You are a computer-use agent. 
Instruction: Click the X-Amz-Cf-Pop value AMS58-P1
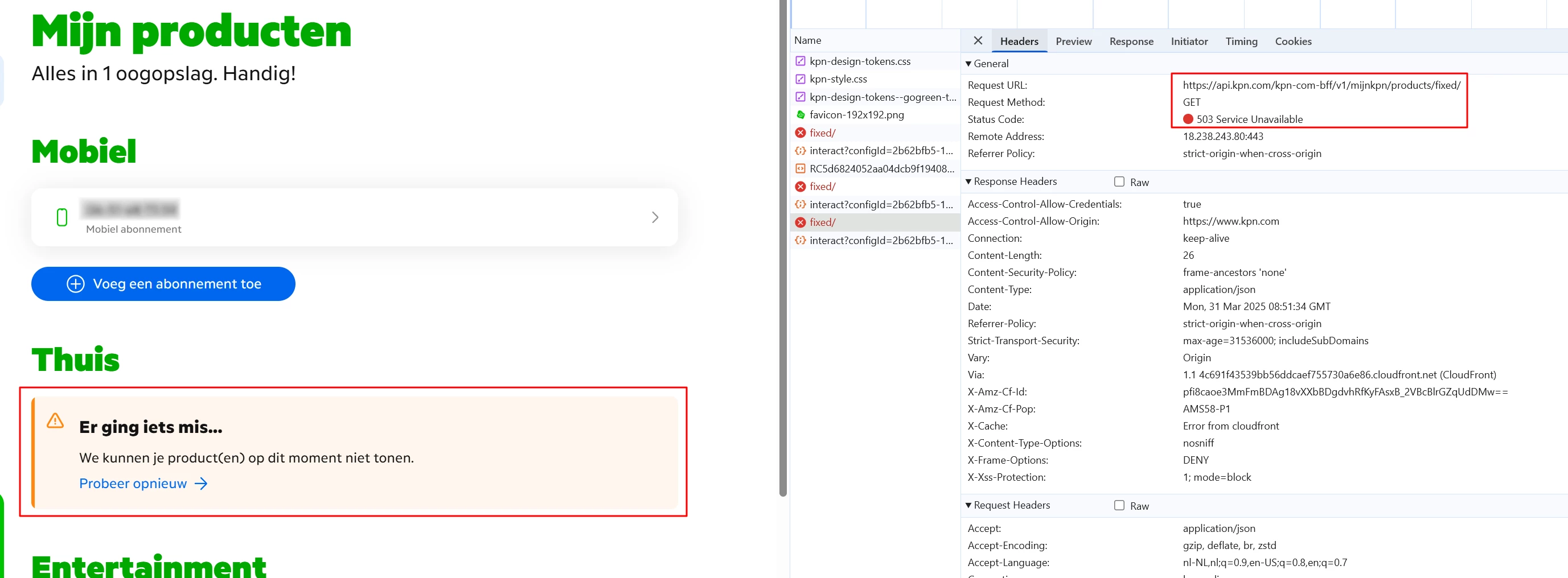(1206, 408)
